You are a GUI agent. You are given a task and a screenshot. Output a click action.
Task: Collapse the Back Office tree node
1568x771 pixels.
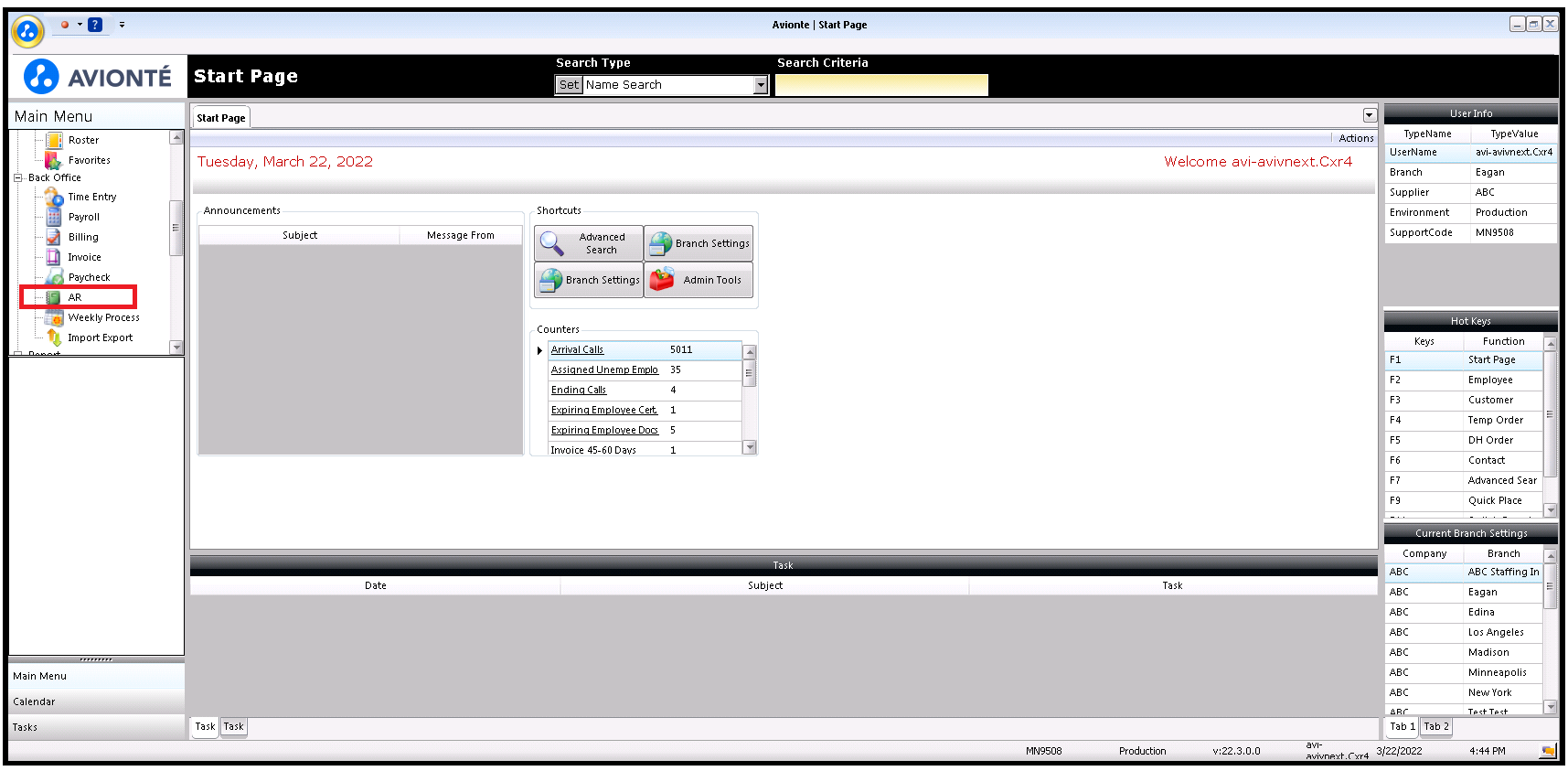tap(17, 177)
